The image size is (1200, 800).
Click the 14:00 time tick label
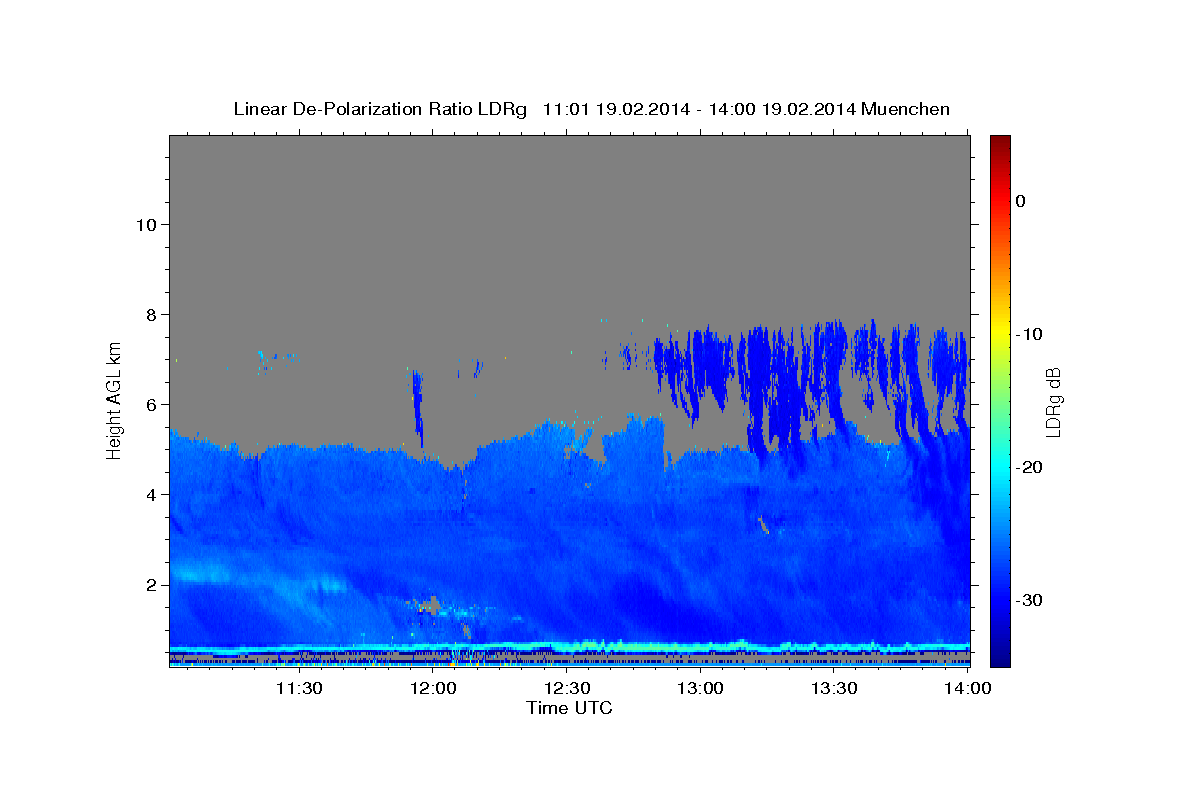(968, 688)
